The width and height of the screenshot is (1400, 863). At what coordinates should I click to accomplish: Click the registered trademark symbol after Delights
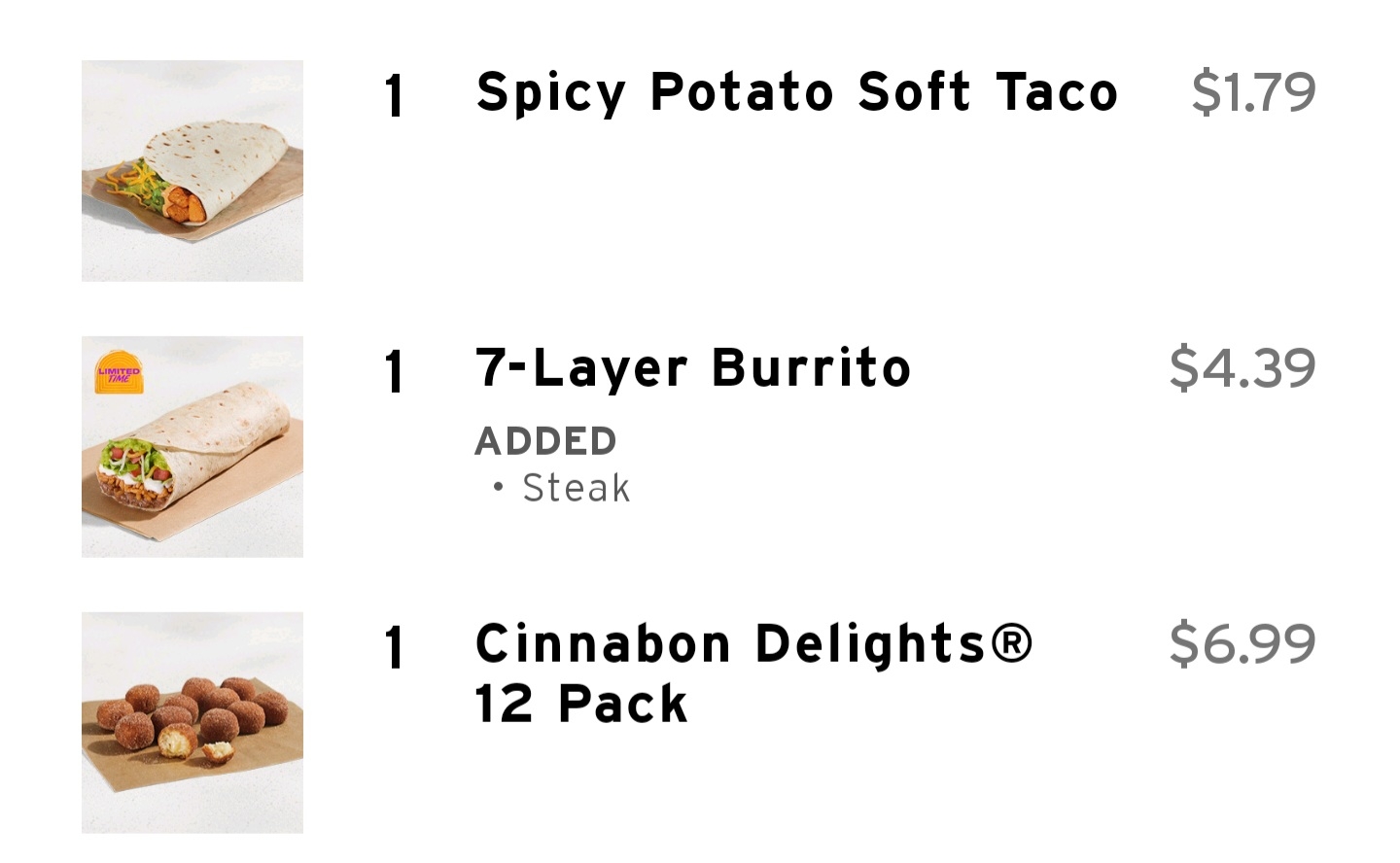(1013, 643)
